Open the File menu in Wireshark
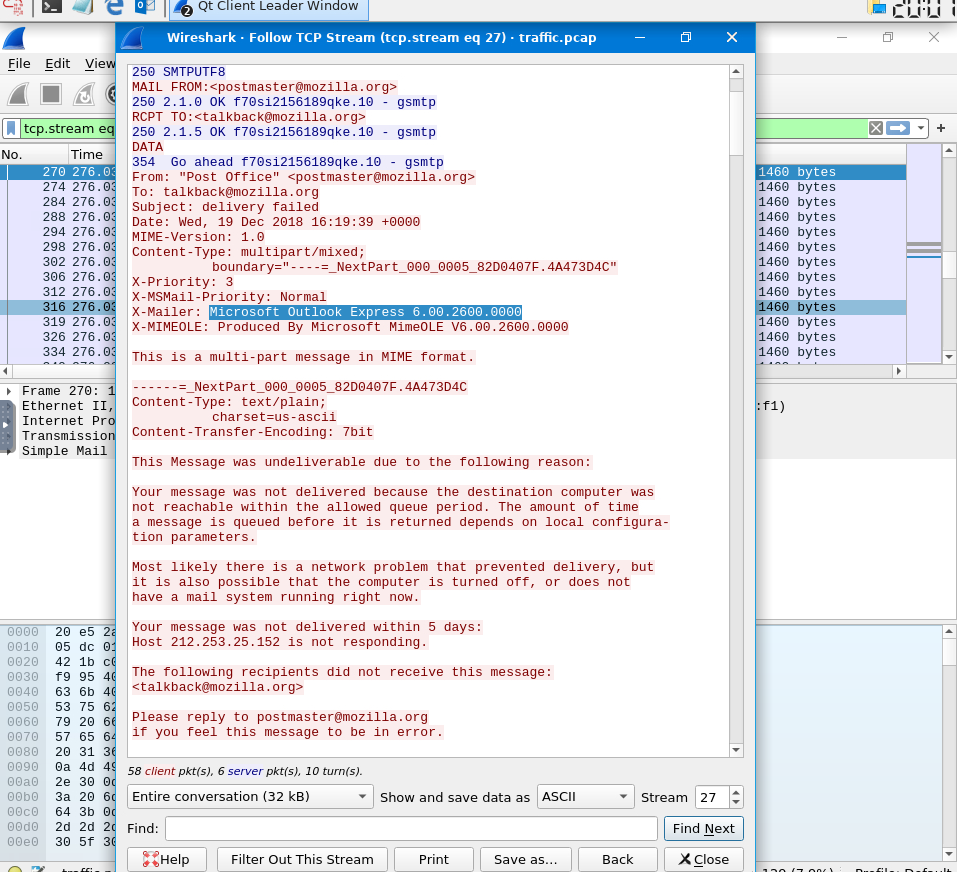This screenshot has height=872, width=957. point(19,63)
